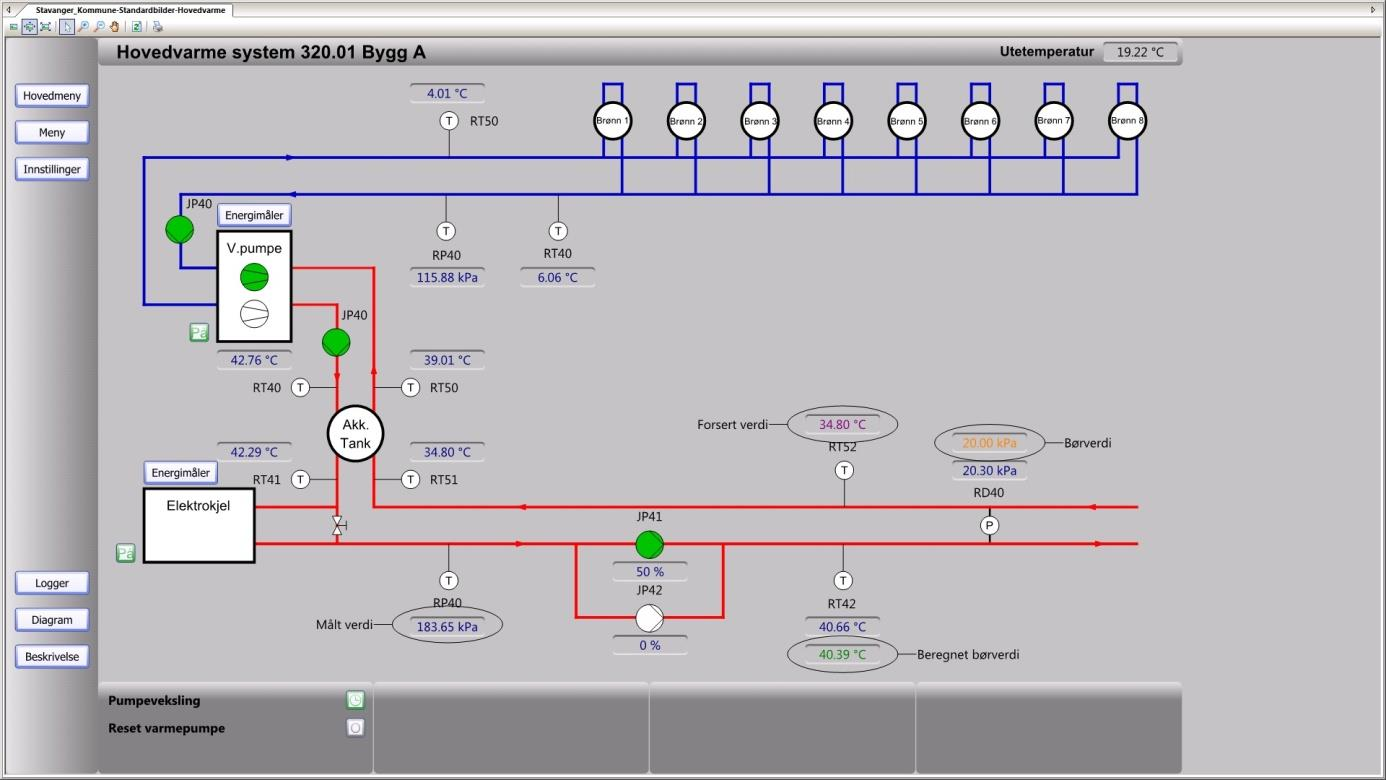Select the white JP42 pump symbol

pos(649,618)
